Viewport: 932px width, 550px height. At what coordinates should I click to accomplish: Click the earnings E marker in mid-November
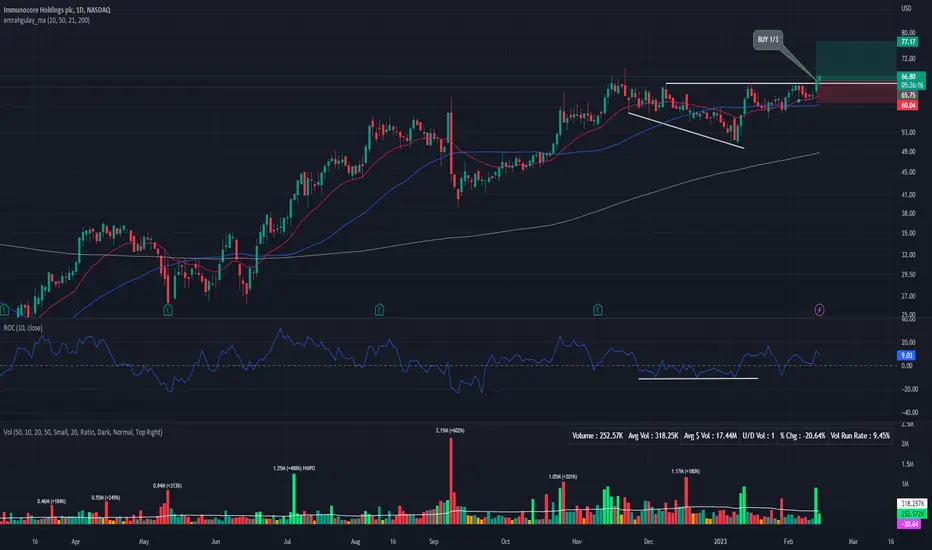pos(598,310)
